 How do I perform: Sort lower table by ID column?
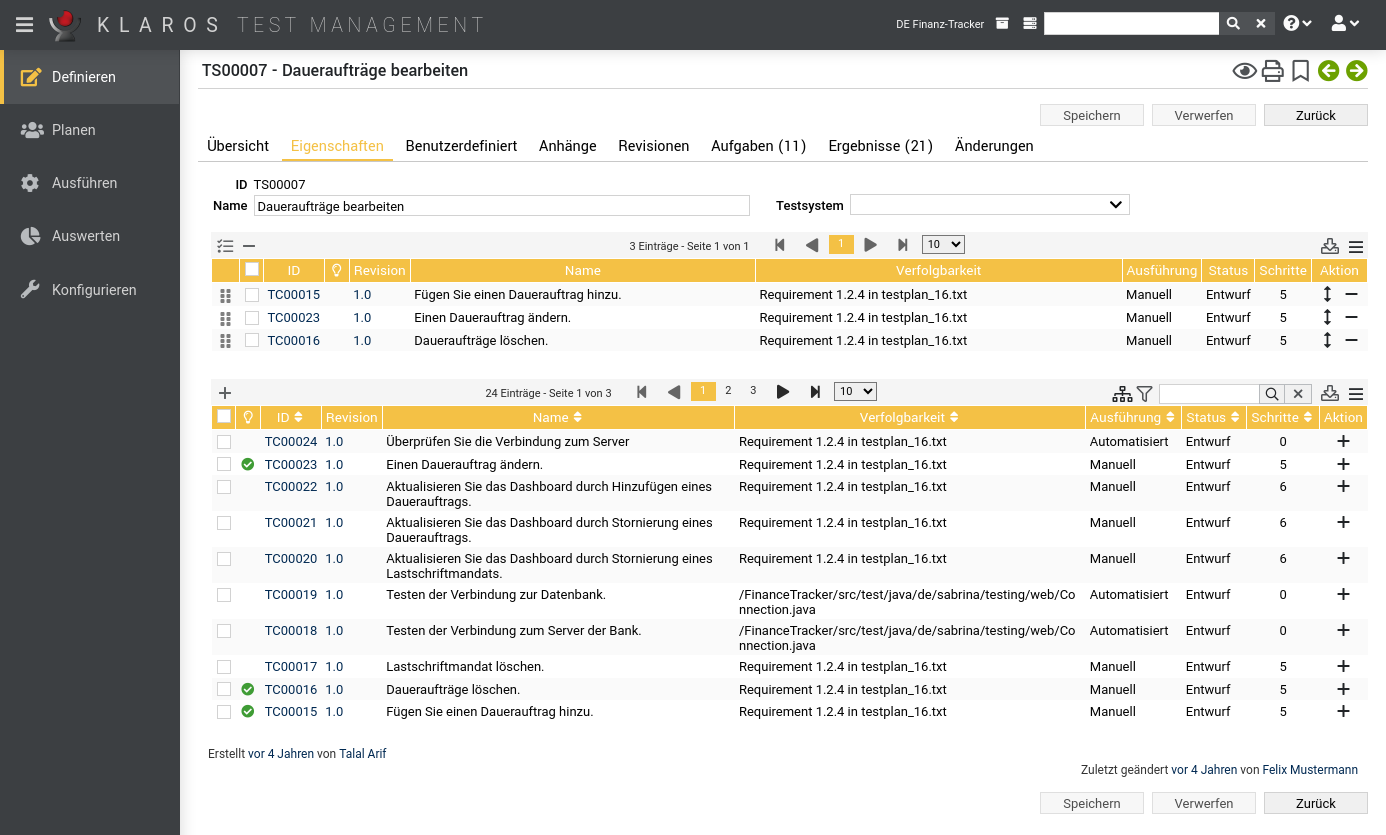coord(290,418)
